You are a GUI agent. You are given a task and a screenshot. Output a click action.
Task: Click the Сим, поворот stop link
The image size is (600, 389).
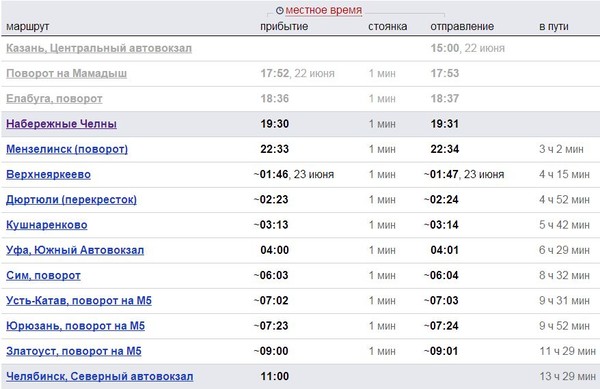coord(43,275)
